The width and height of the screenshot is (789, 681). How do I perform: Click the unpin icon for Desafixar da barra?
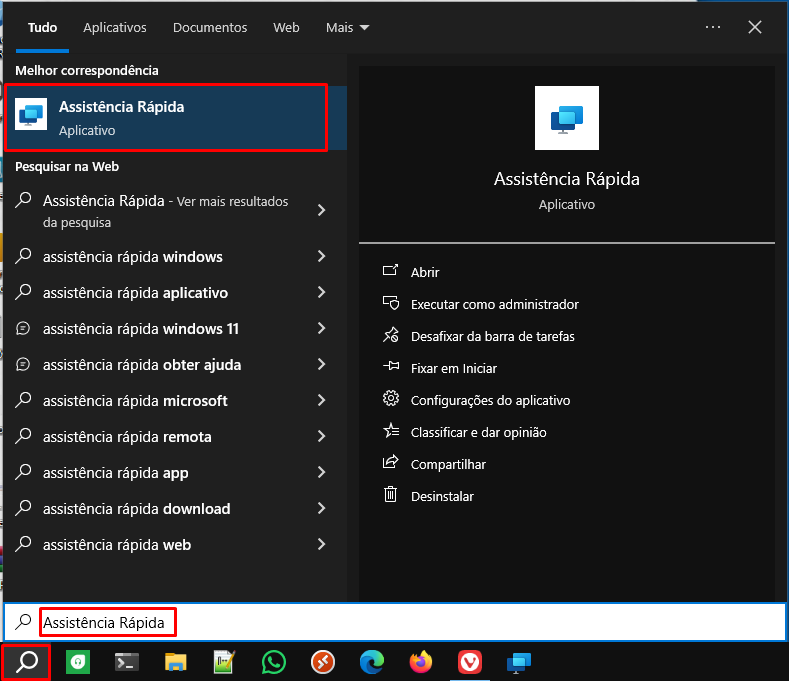click(x=390, y=335)
